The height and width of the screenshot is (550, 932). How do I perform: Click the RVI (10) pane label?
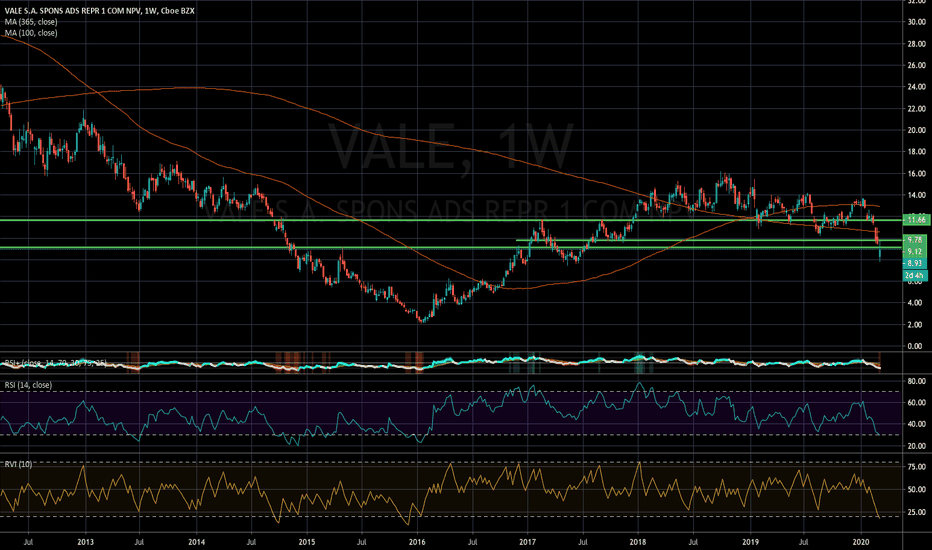pos(18,464)
